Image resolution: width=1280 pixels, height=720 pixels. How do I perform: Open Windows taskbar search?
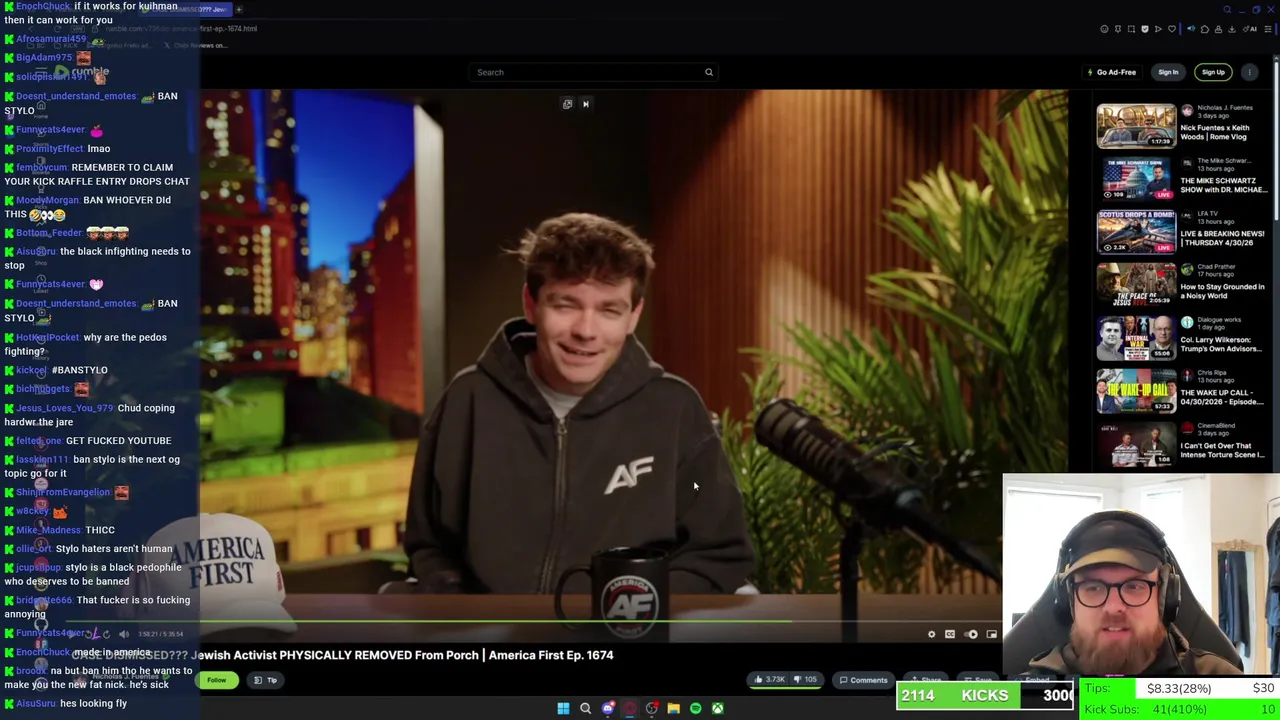click(586, 708)
